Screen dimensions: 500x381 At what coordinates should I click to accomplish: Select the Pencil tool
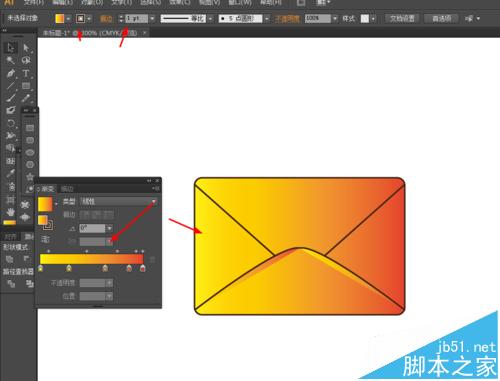[x=26, y=98]
